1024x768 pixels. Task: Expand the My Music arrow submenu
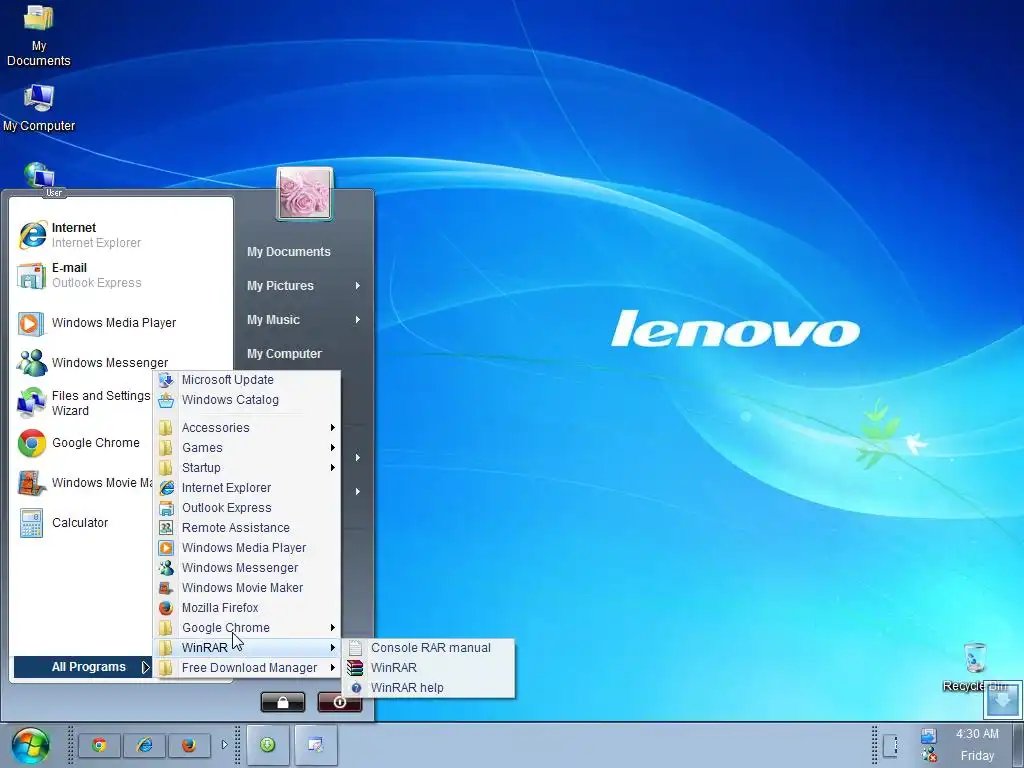tap(358, 319)
